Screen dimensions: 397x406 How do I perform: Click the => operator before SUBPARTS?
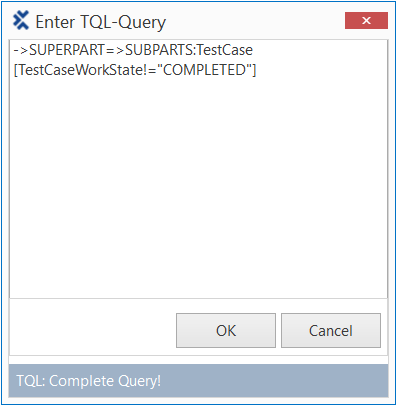(115, 50)
